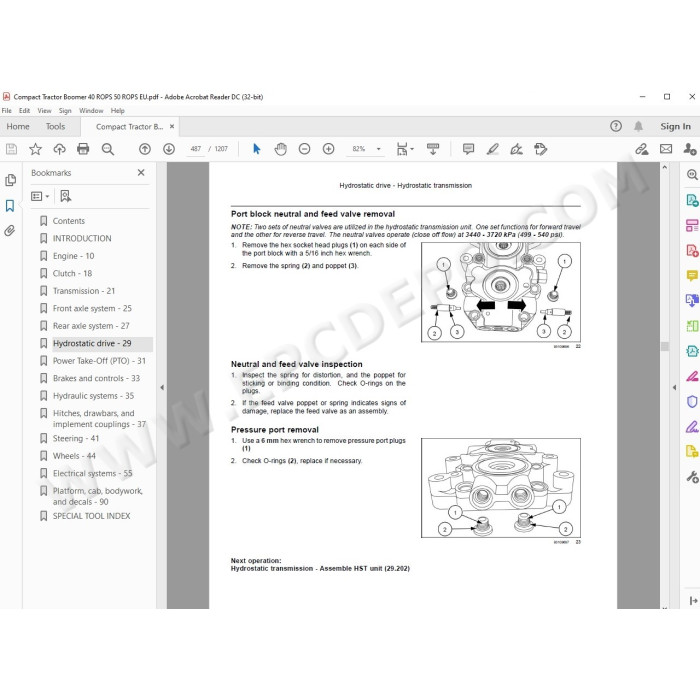700x700 pixels.
Task: Jump to Steering - 41 bookmark
Action: click(x=76, y=438)
